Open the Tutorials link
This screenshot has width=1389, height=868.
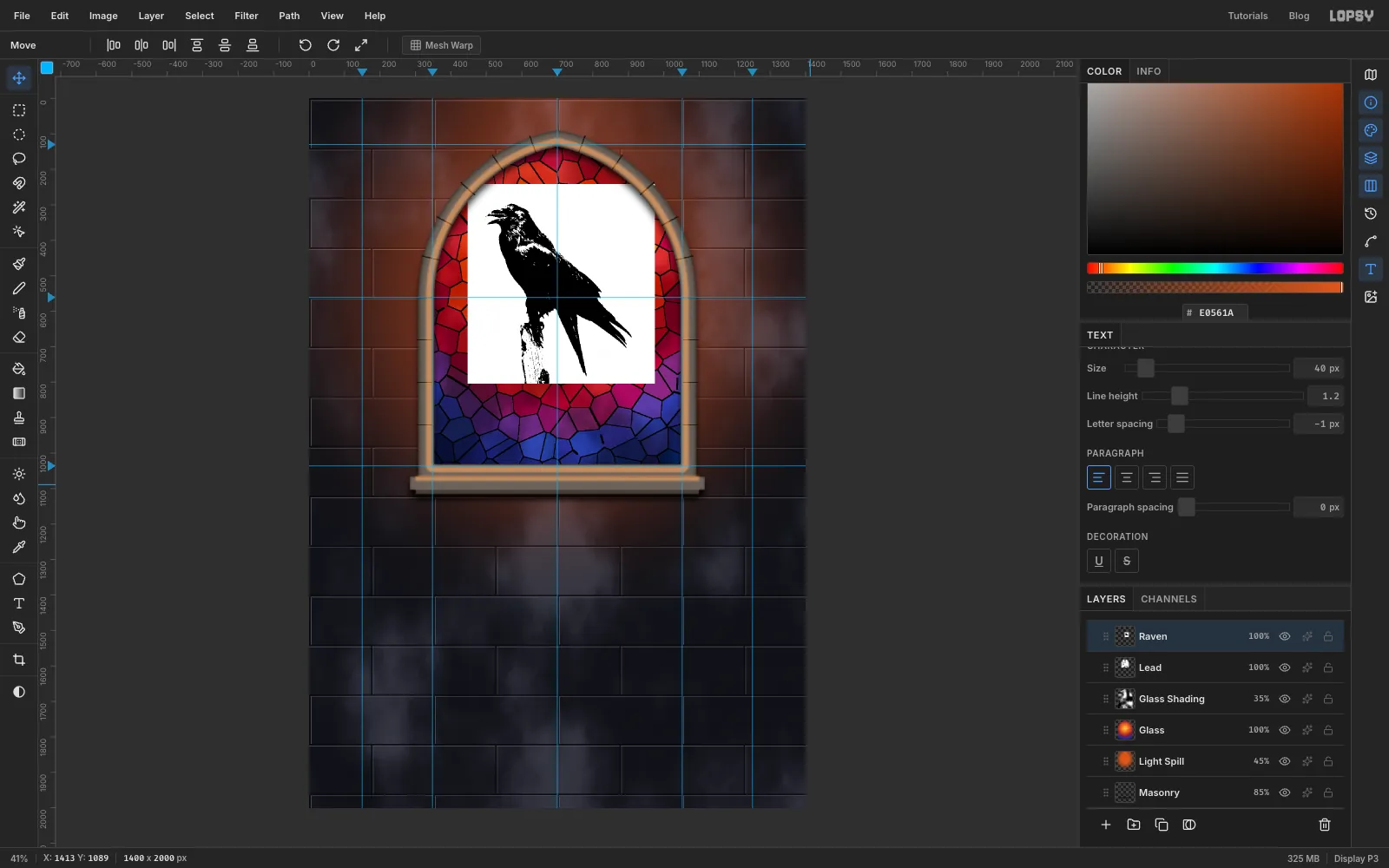pos(1247,16)
